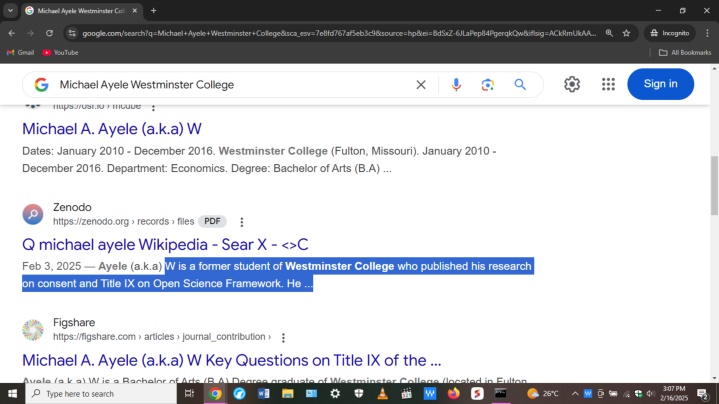This screenshot has height=404, width=719.
Task: Click the Zenodo site favicon
Action: pos(33,214)
